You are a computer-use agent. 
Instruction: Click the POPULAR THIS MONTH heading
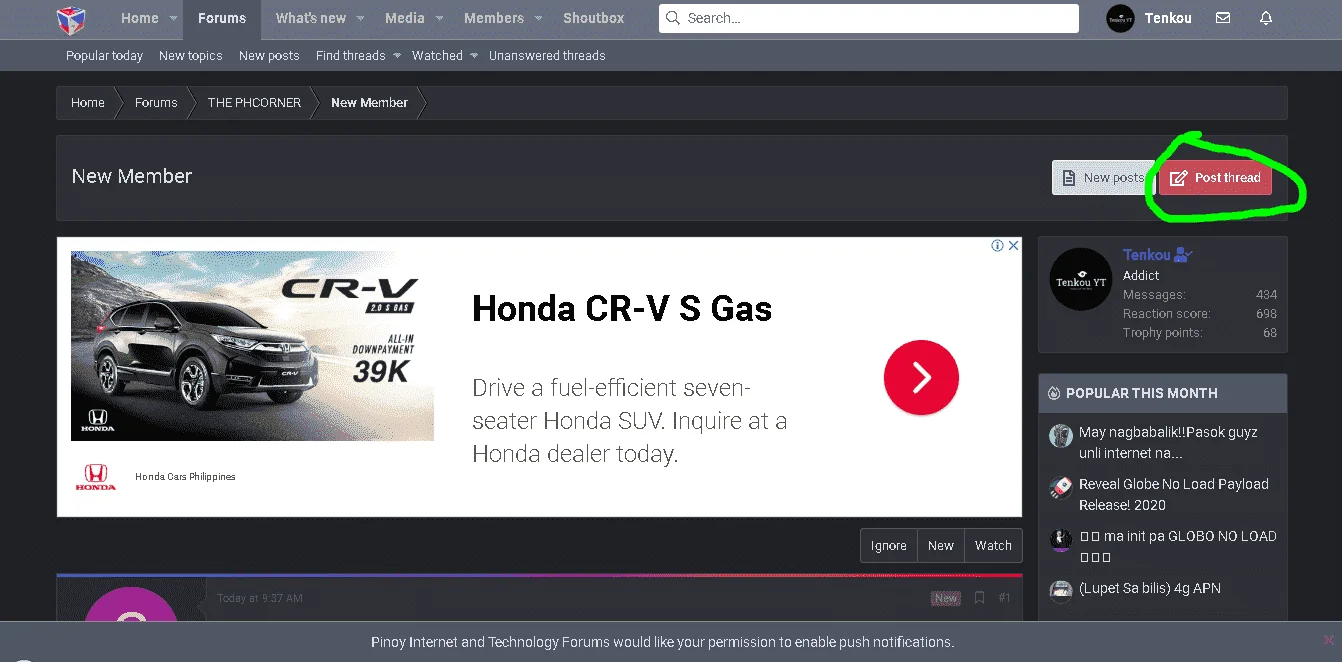(x=1141, y=393)
